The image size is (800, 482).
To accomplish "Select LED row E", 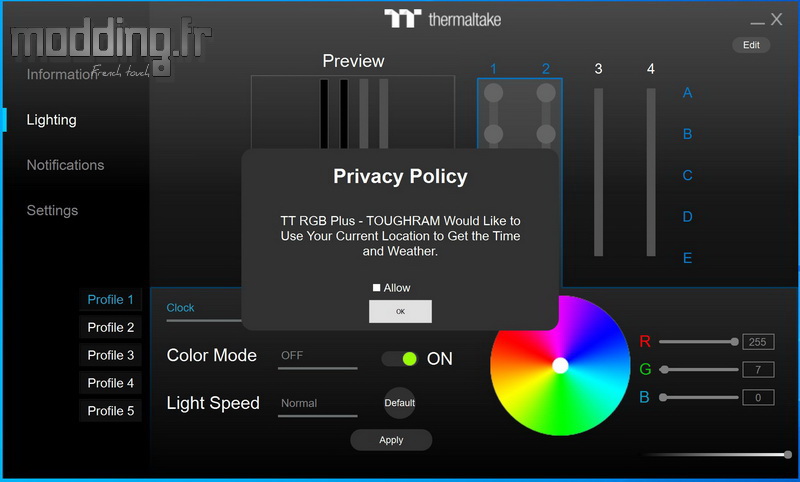I will coord(687,258).
